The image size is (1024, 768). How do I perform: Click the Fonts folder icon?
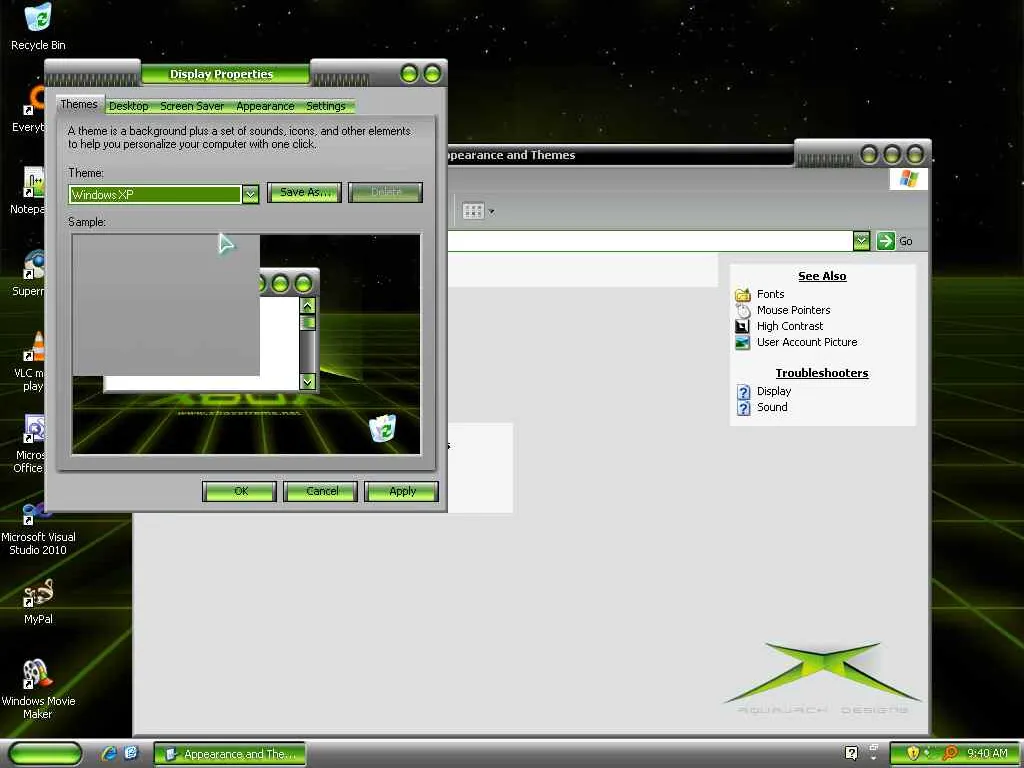[743, 295]
